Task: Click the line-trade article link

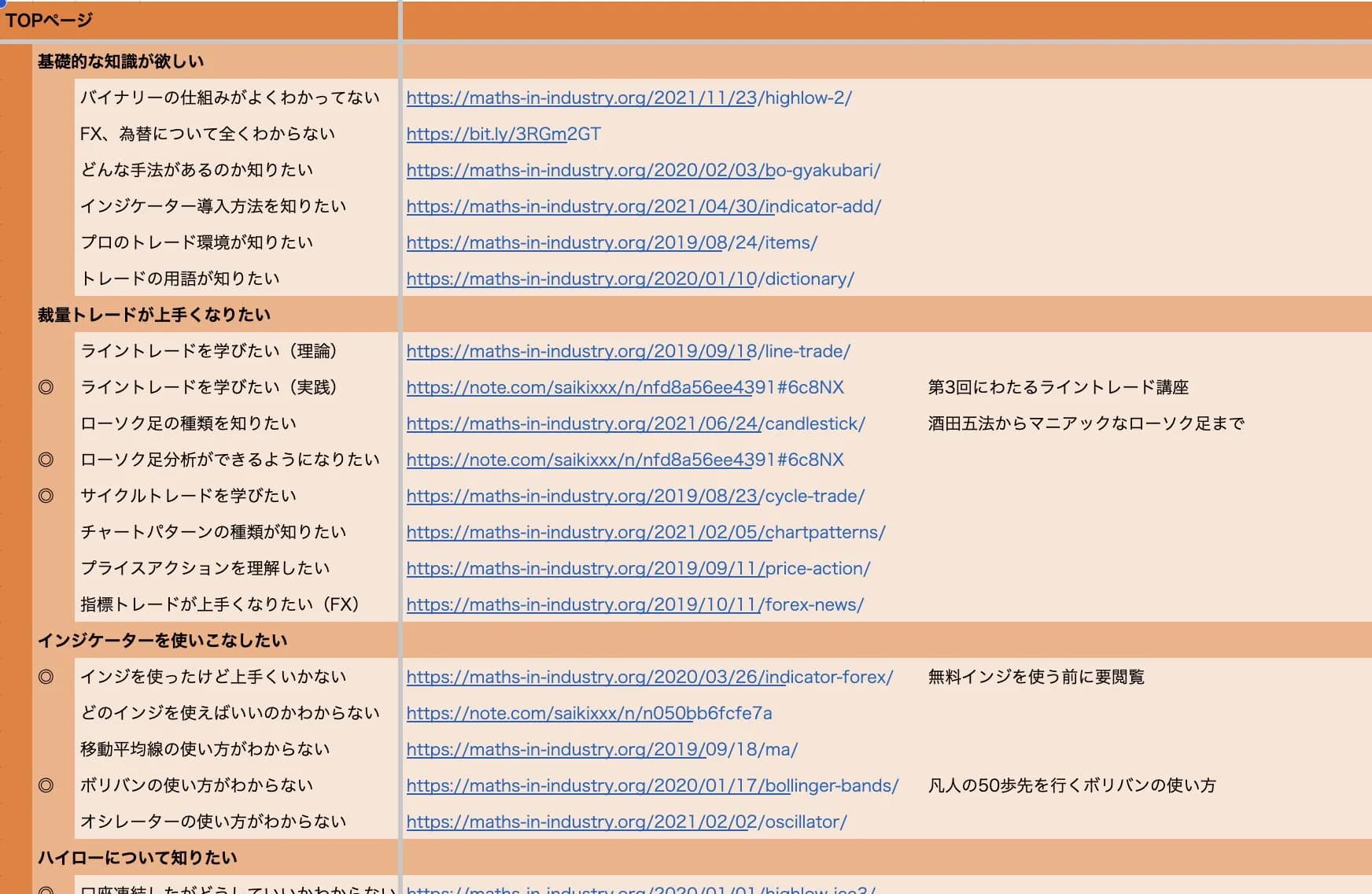Action: [x=628, y=352]
